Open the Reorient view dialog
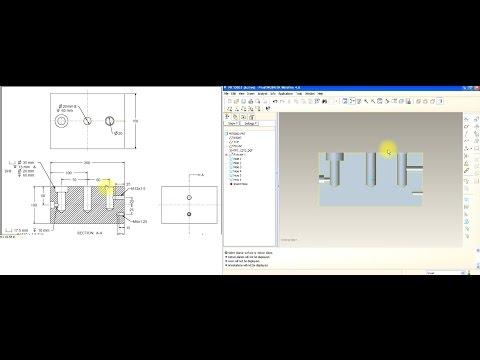 [387, 101]
